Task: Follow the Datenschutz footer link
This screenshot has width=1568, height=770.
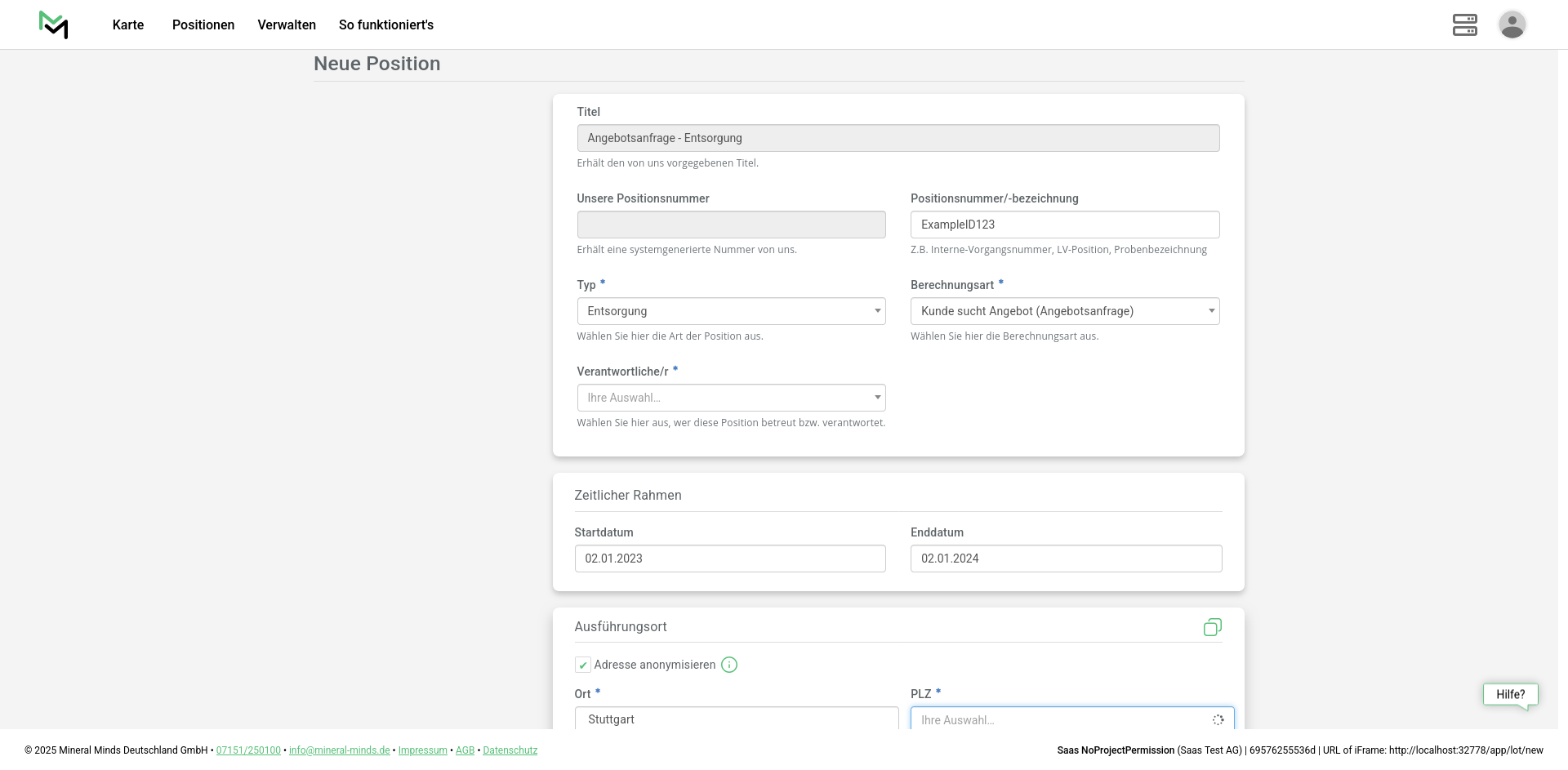Action: tap(510, 750)
